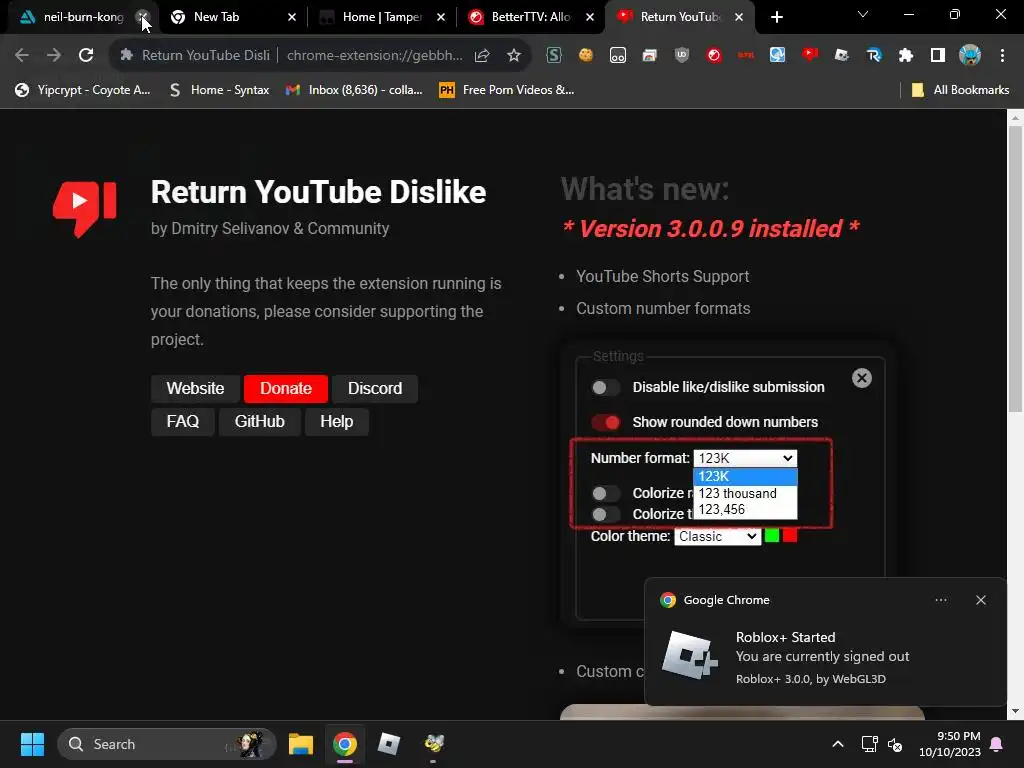Screen dimensions: 1024x768
Task: Open the Website link button
Action: pyautogui.click(x=195, y=389)
